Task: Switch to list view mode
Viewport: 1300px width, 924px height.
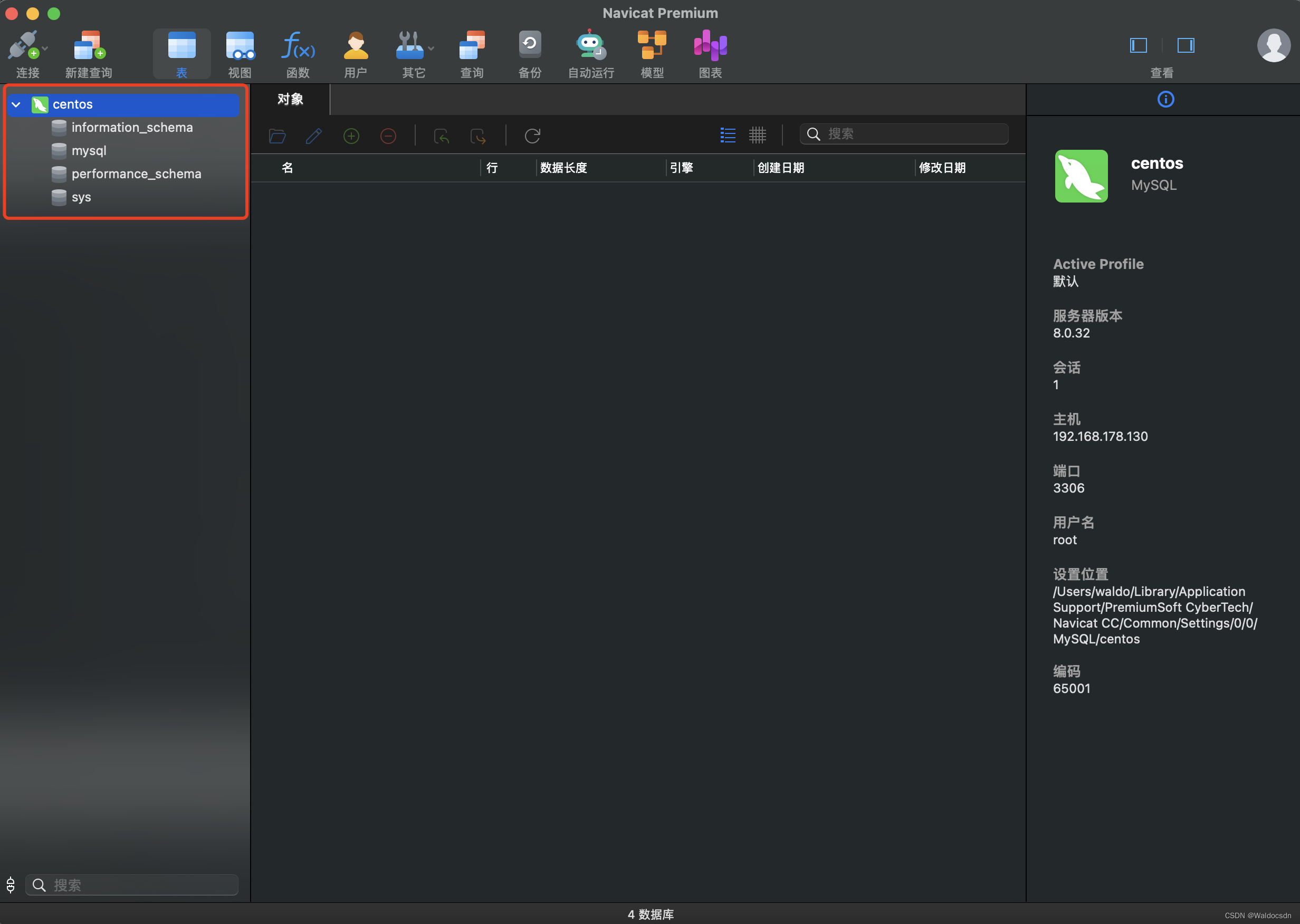Action: point(728,135)
